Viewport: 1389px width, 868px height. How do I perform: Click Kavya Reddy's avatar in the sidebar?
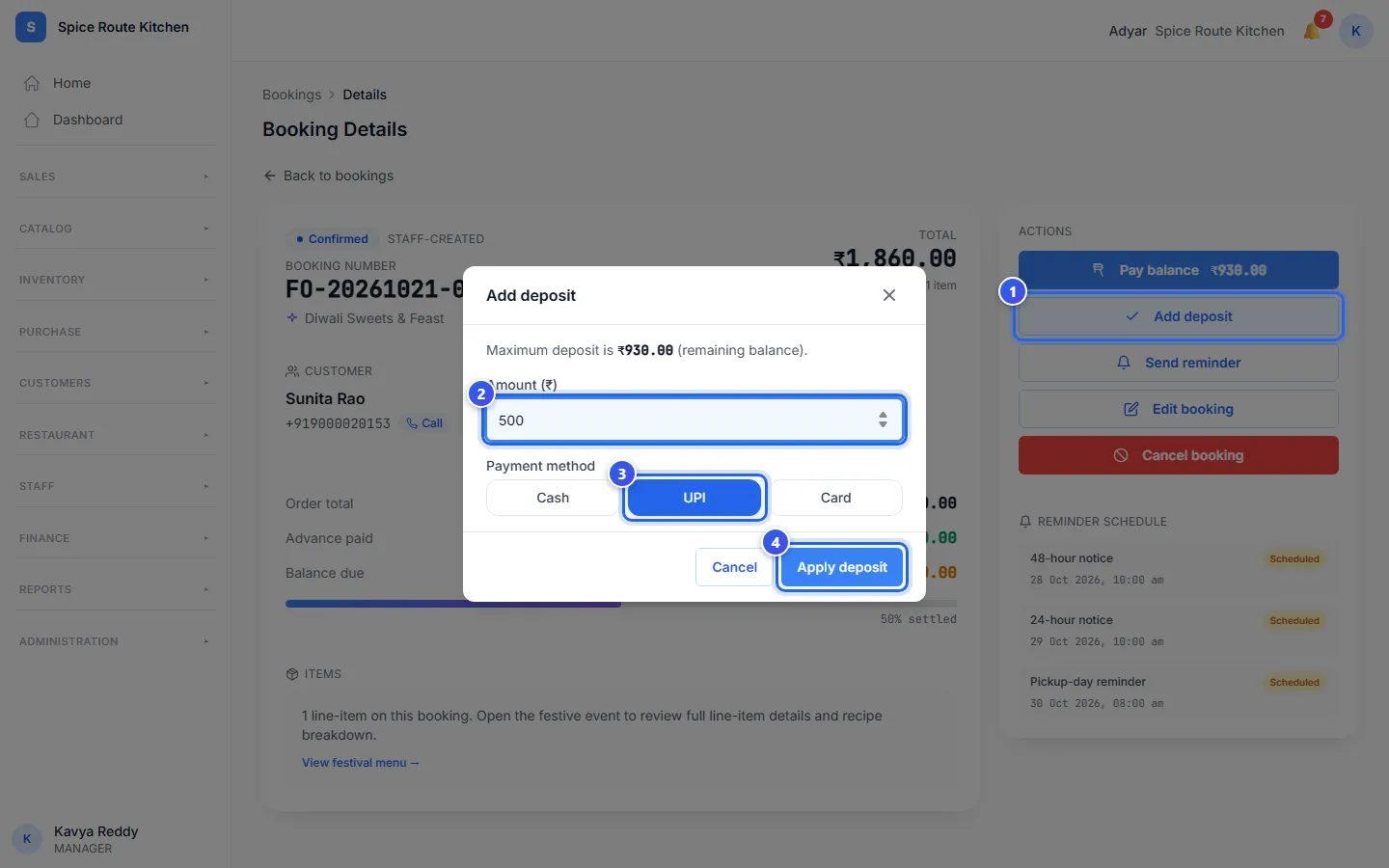tap(27, 839)
